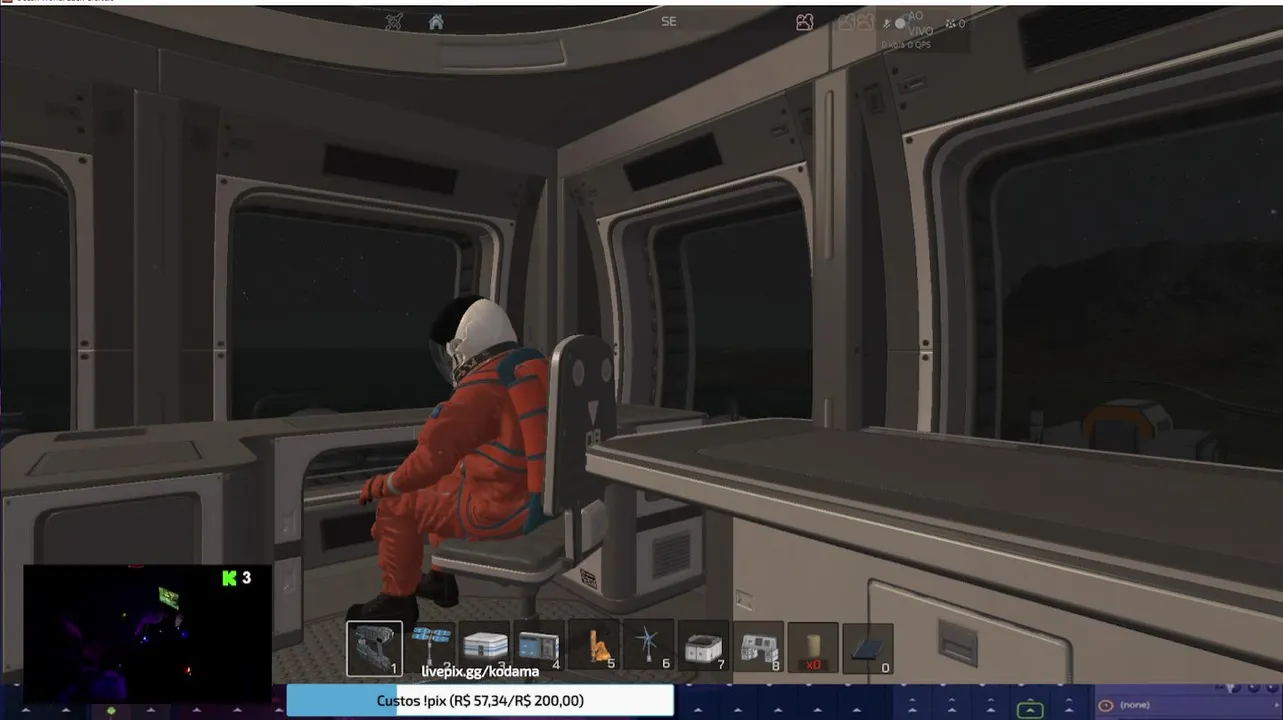Viewport: 1283px width, 720px height.
Task: Select the solar panel tower in slot 2
Action: coord(431,646)
